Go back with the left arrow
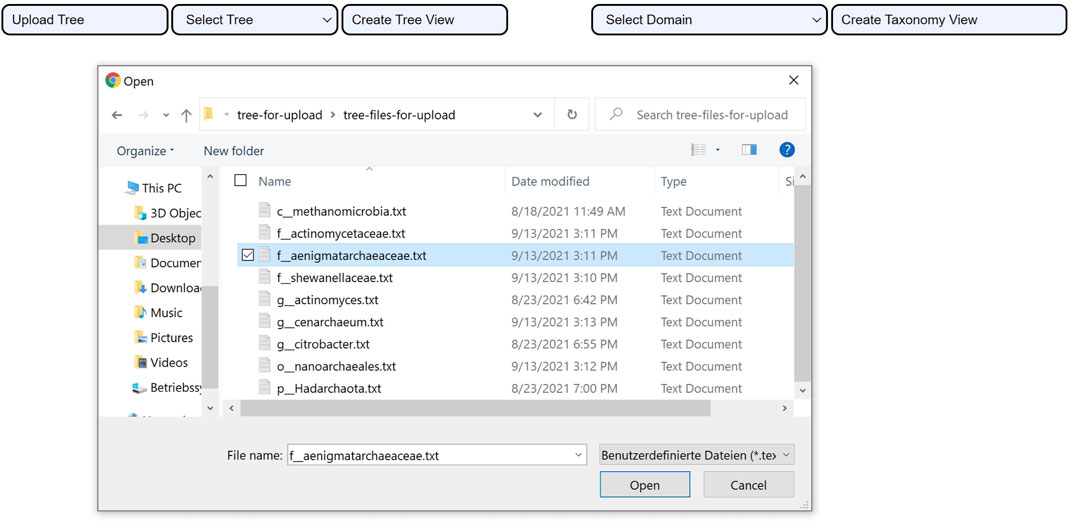1072x523 pixels. (117, 116)
